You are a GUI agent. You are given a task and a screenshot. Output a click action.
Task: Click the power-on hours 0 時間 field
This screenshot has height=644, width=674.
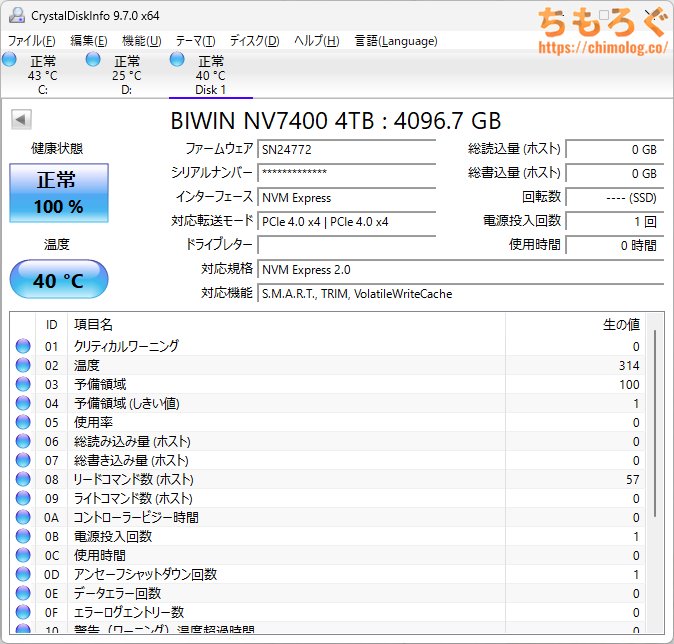[615, 245]
